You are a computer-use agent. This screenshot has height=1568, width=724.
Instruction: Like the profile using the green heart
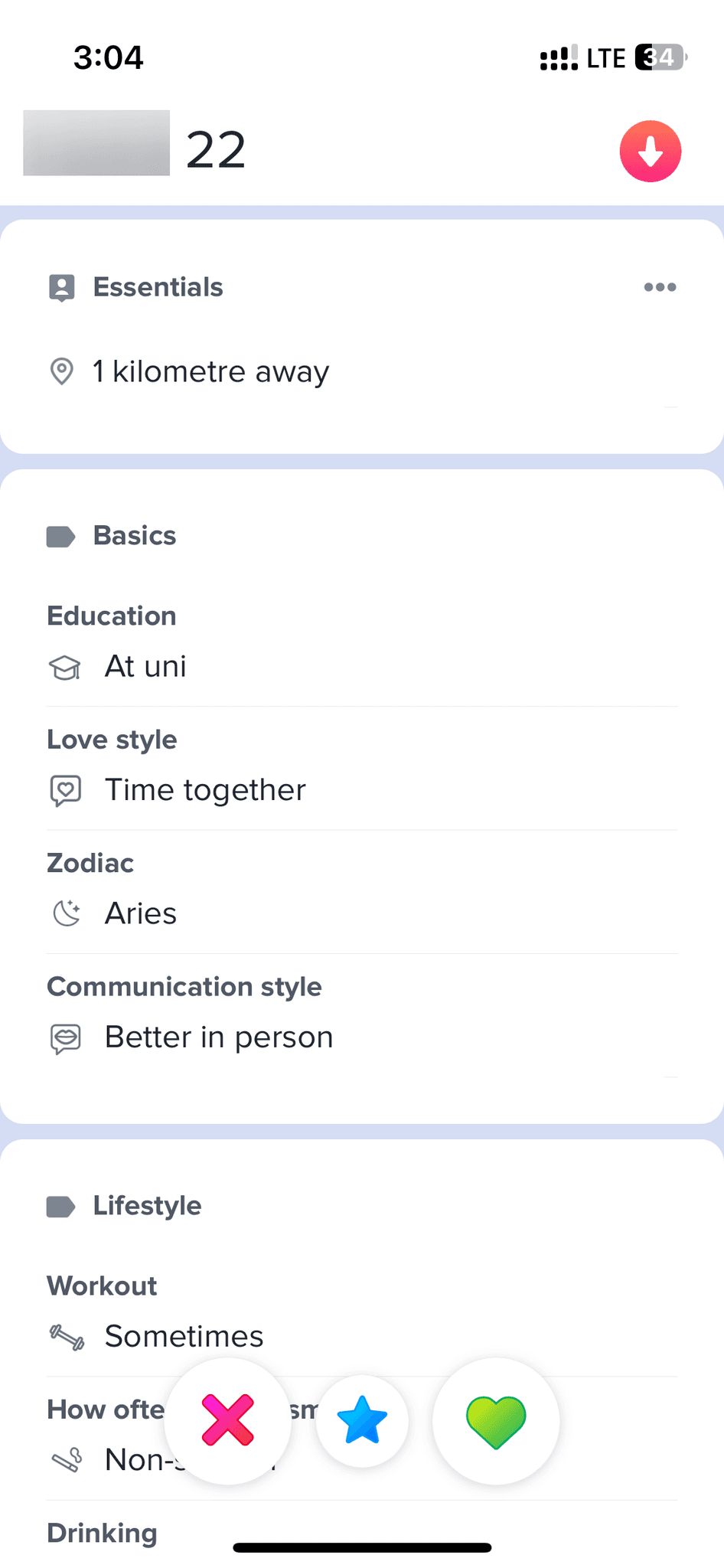496,1421
